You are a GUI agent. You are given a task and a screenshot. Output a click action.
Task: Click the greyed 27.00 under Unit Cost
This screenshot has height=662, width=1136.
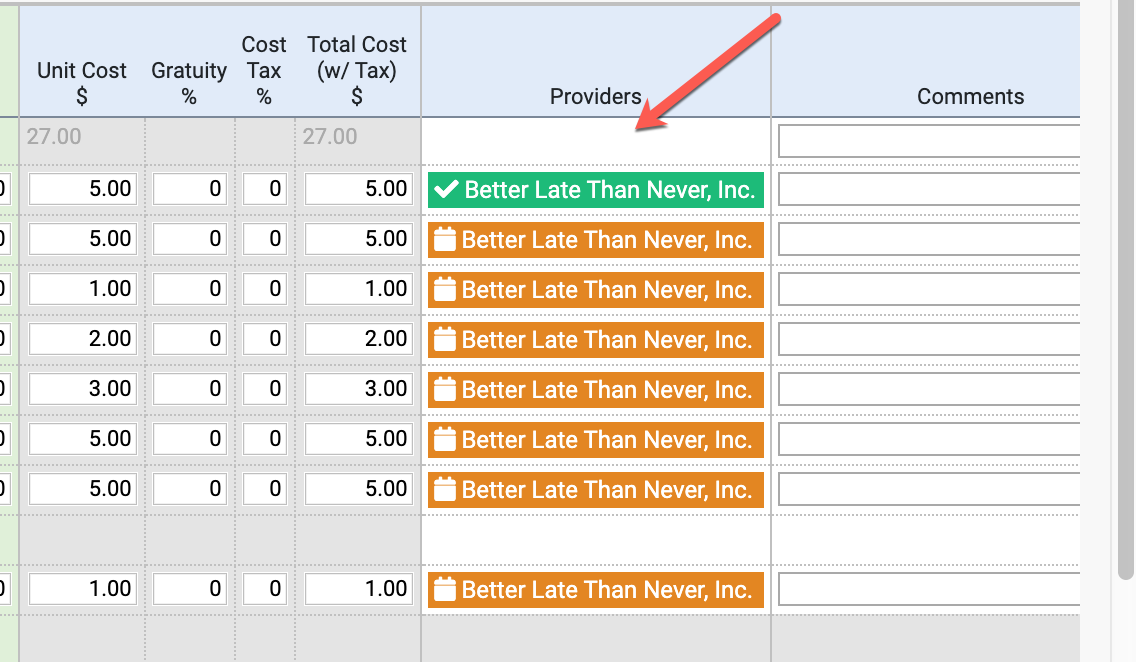pos(54,136)
